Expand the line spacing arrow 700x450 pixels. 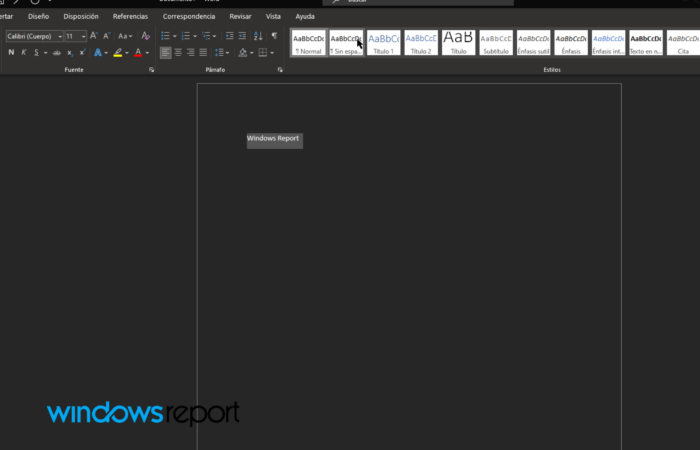(x=228, y=53)
